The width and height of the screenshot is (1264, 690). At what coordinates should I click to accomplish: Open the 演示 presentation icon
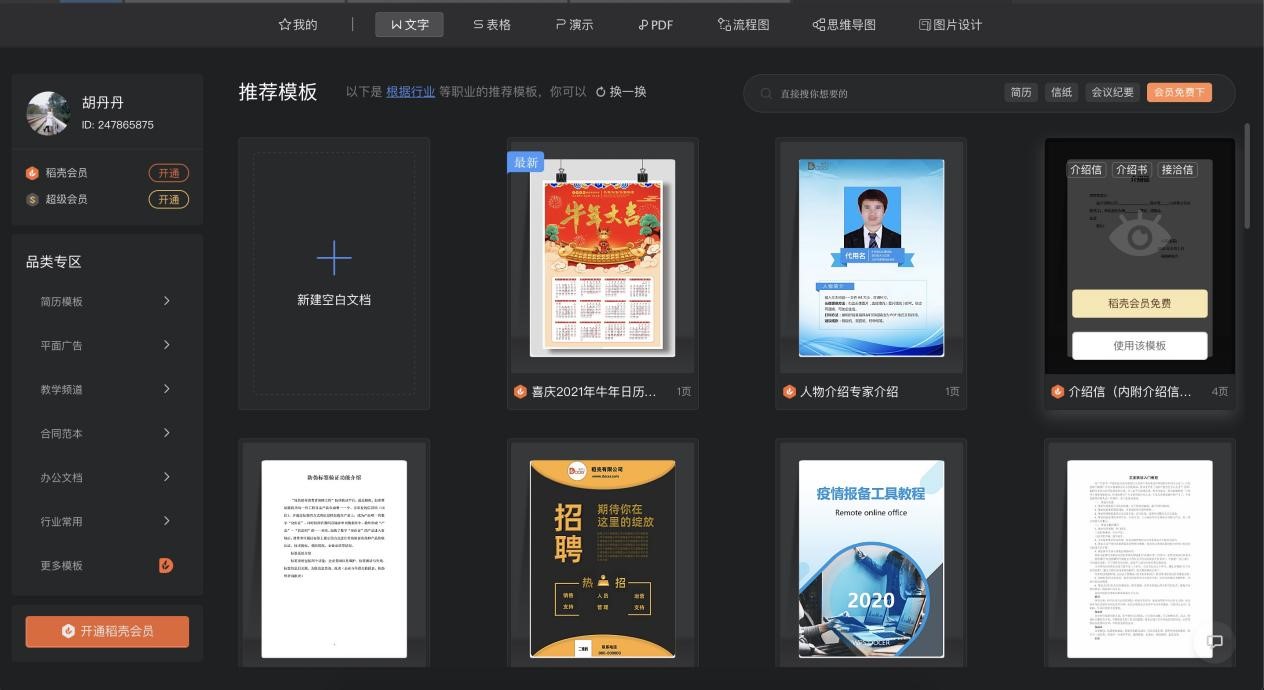pos(560,25)
